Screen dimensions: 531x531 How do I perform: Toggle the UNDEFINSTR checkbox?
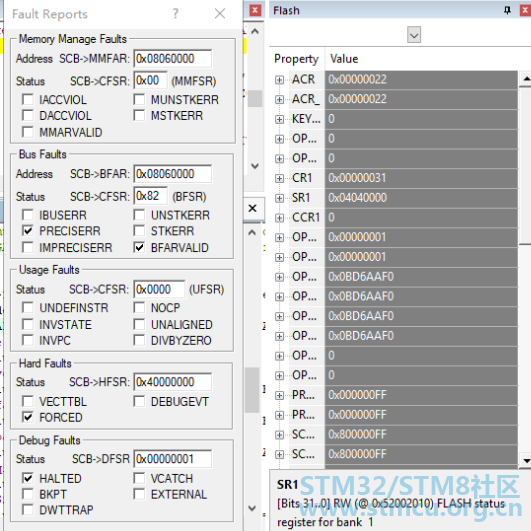28,307
